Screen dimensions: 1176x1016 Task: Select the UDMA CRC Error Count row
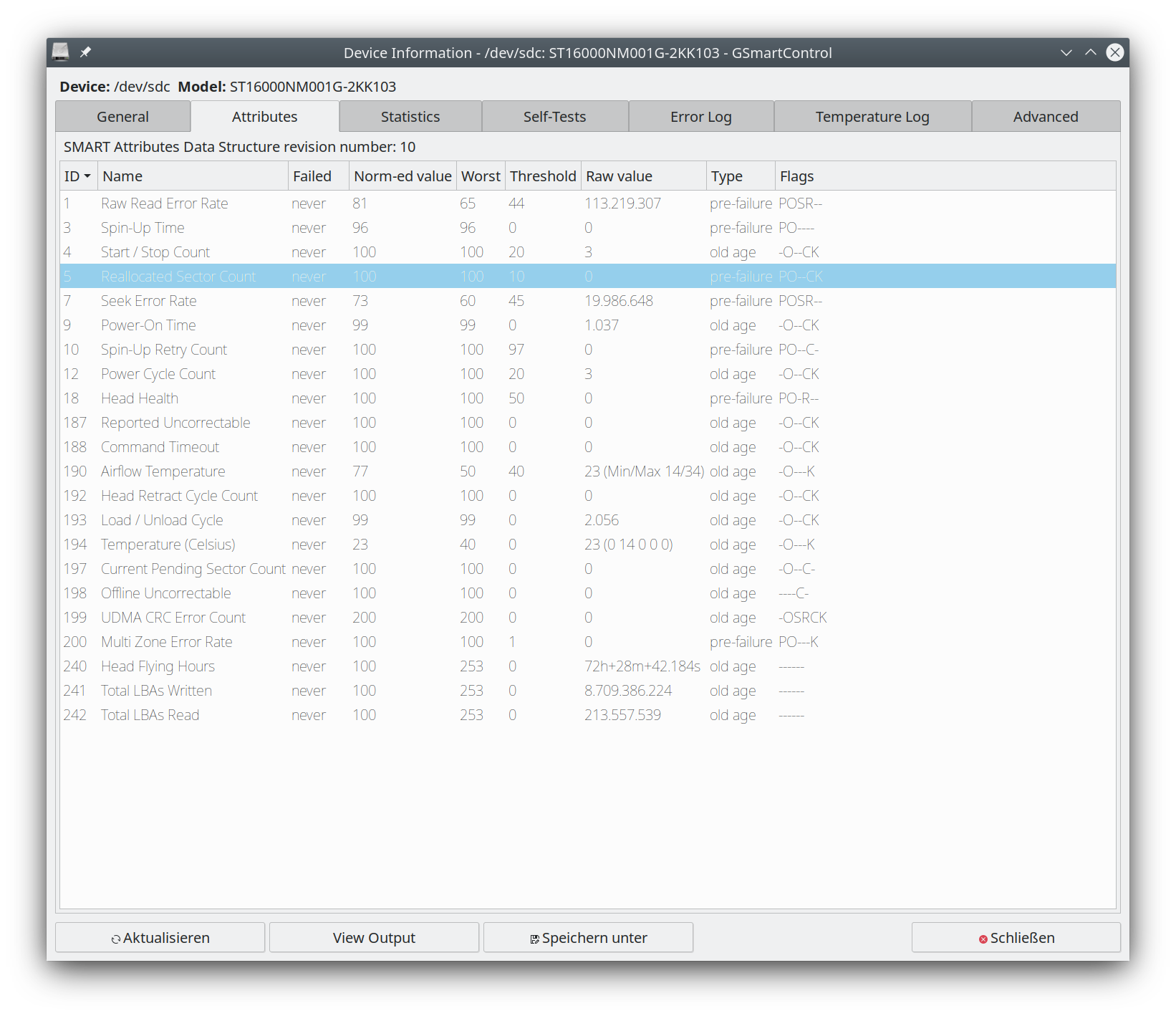pos(587,618)
